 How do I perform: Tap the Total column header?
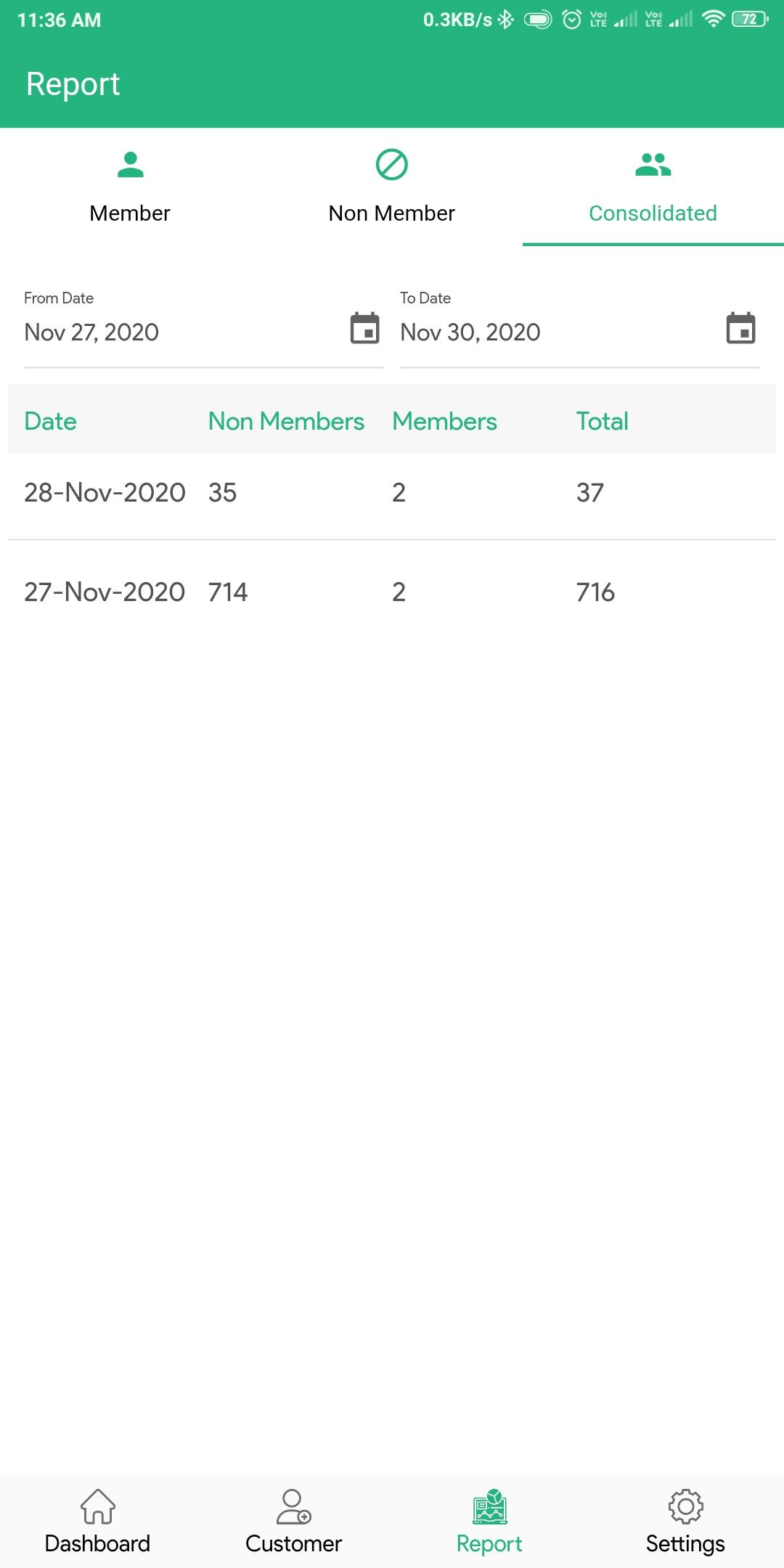(x=603, y=421)
